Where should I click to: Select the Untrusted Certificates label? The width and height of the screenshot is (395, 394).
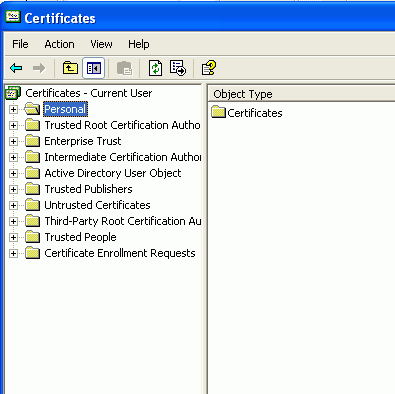[x=97, y=205]
